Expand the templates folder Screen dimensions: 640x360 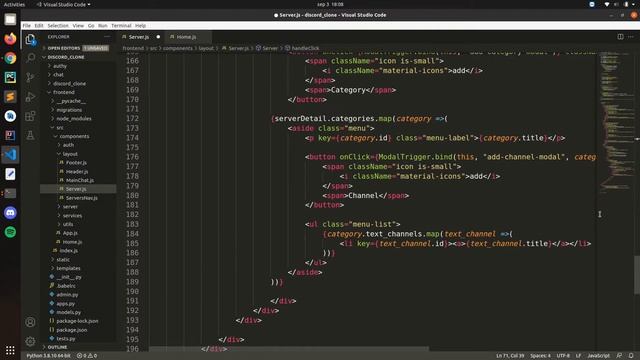click(x=68, y=268)
